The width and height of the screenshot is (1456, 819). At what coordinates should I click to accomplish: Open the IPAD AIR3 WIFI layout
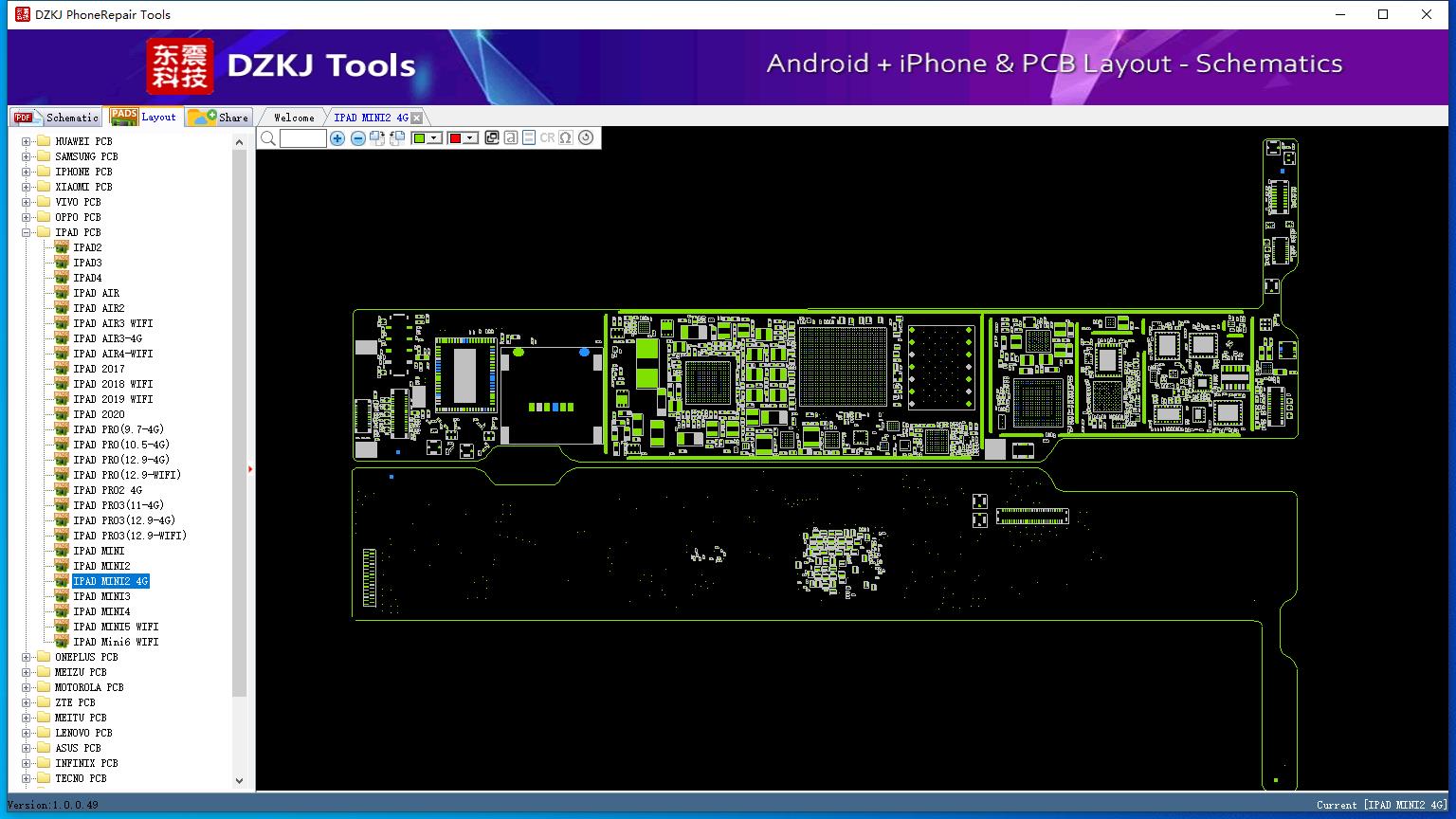(113, 323)
